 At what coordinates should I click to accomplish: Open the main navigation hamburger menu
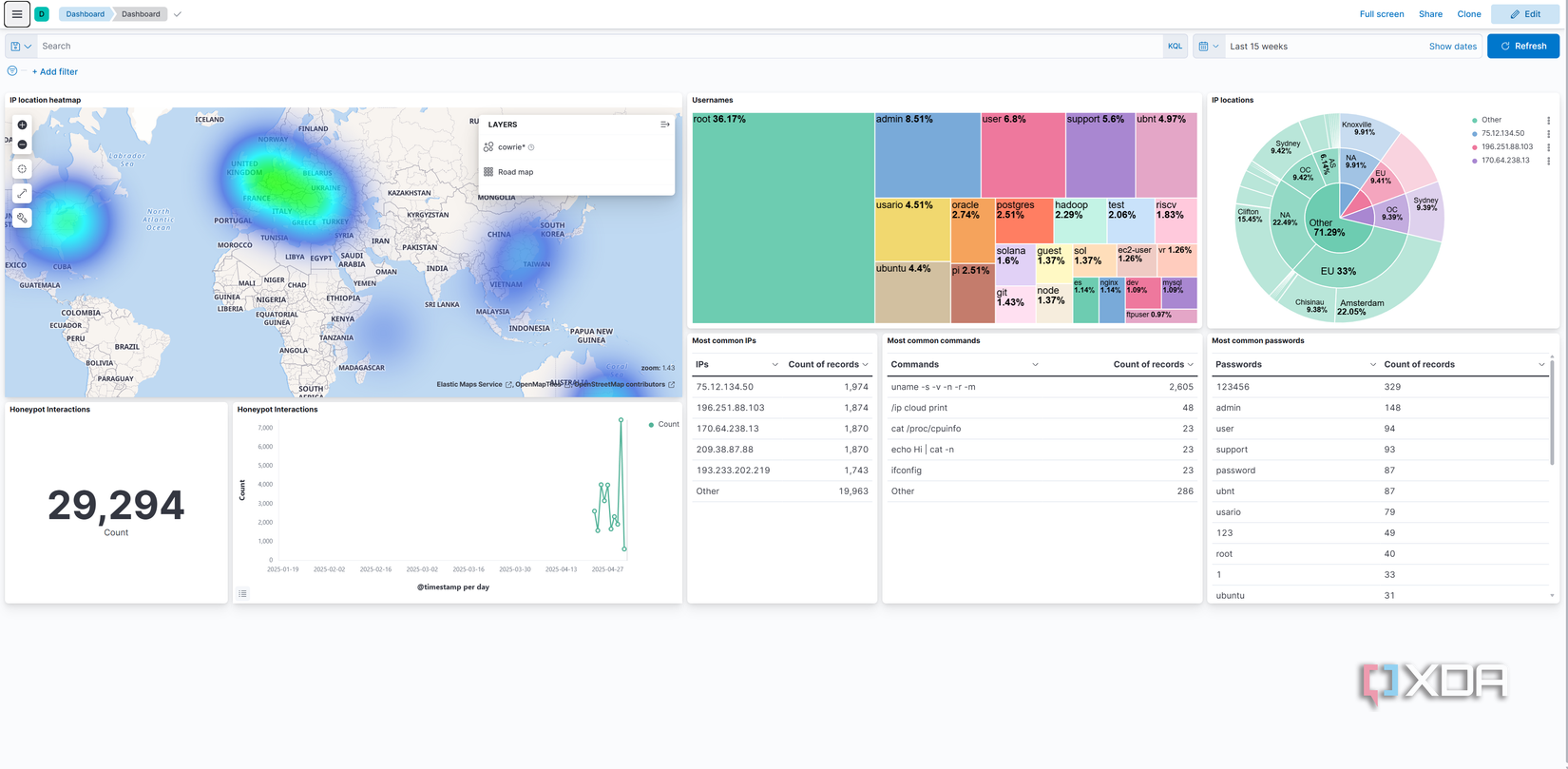pos(17,14)
